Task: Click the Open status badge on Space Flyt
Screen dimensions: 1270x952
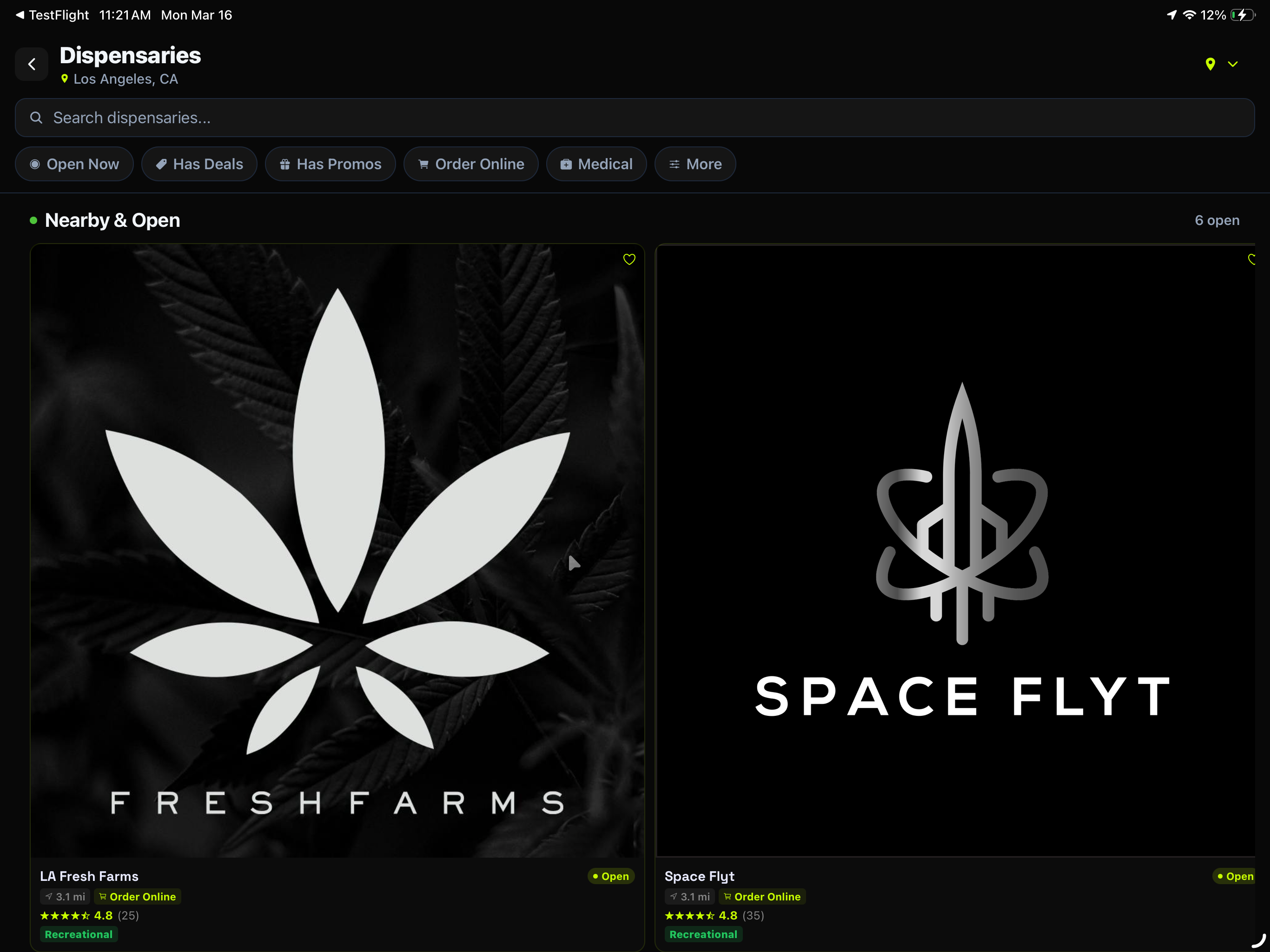Action: [x=1234, y=877]
